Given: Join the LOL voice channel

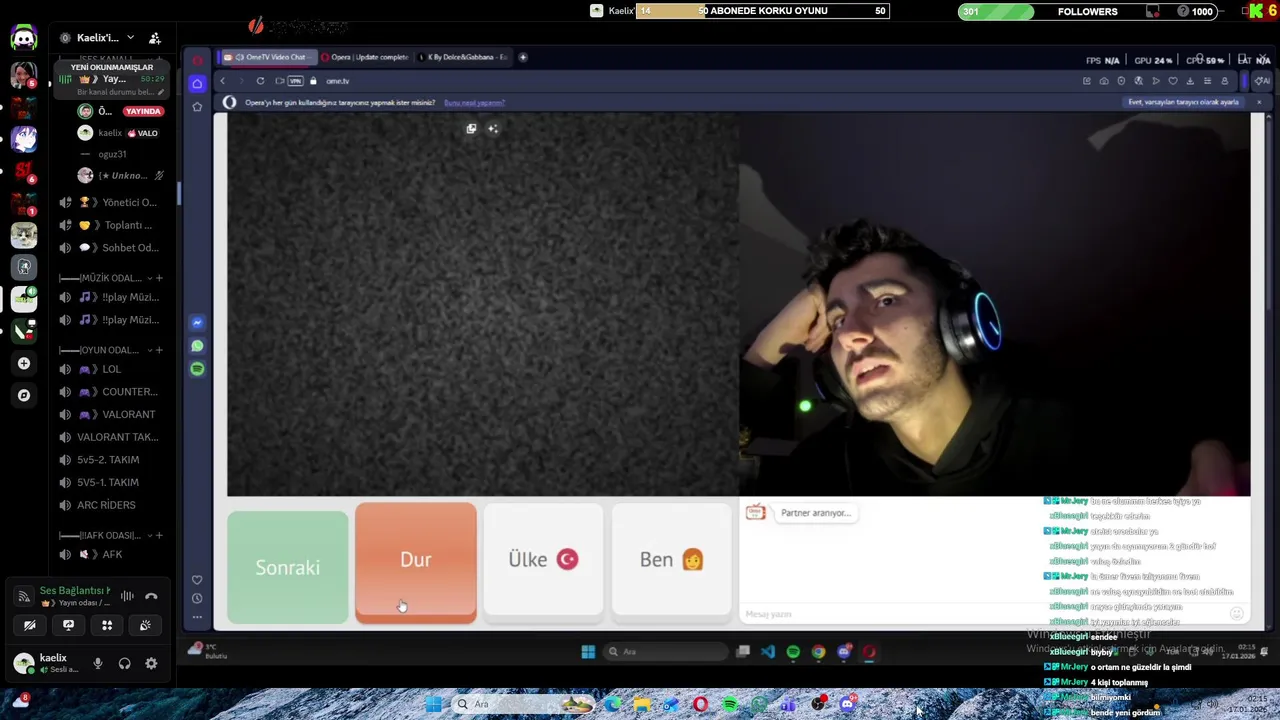Looking at the screenshot, I should 110,369.
